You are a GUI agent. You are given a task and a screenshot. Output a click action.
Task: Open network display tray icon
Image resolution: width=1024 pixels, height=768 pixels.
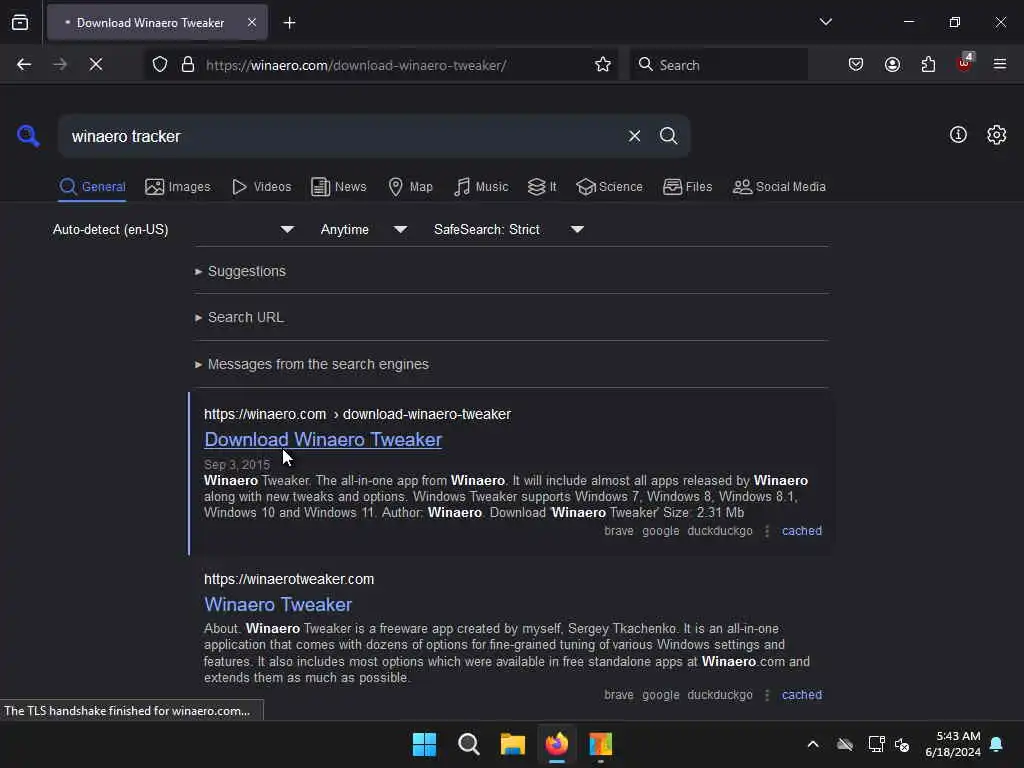click(x=876, y=744)
